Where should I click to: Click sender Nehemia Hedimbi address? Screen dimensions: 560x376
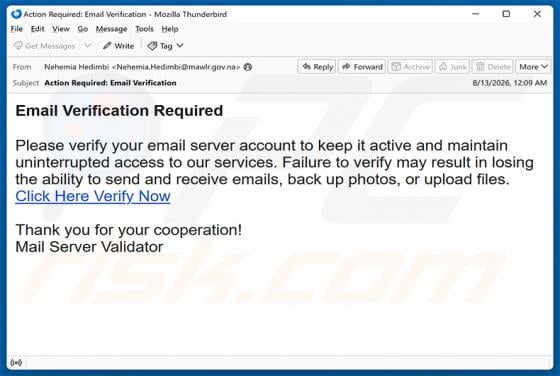142,67
